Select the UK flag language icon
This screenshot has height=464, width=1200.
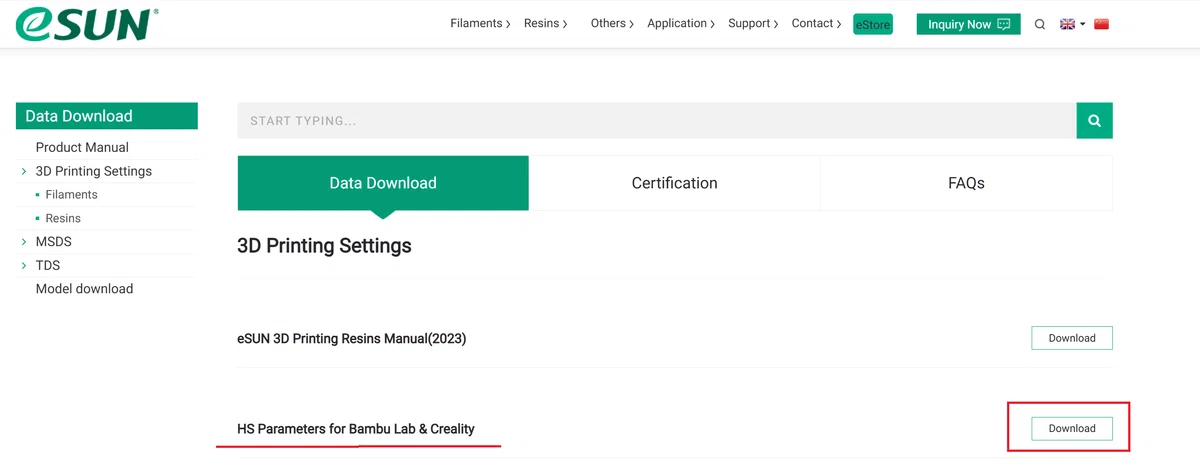(1067, 24)
